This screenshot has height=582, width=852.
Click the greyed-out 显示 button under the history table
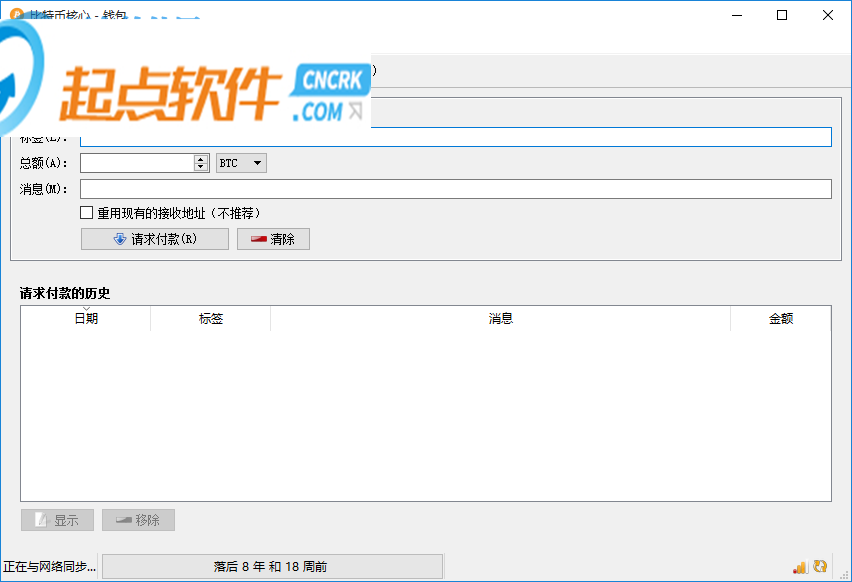57,520
